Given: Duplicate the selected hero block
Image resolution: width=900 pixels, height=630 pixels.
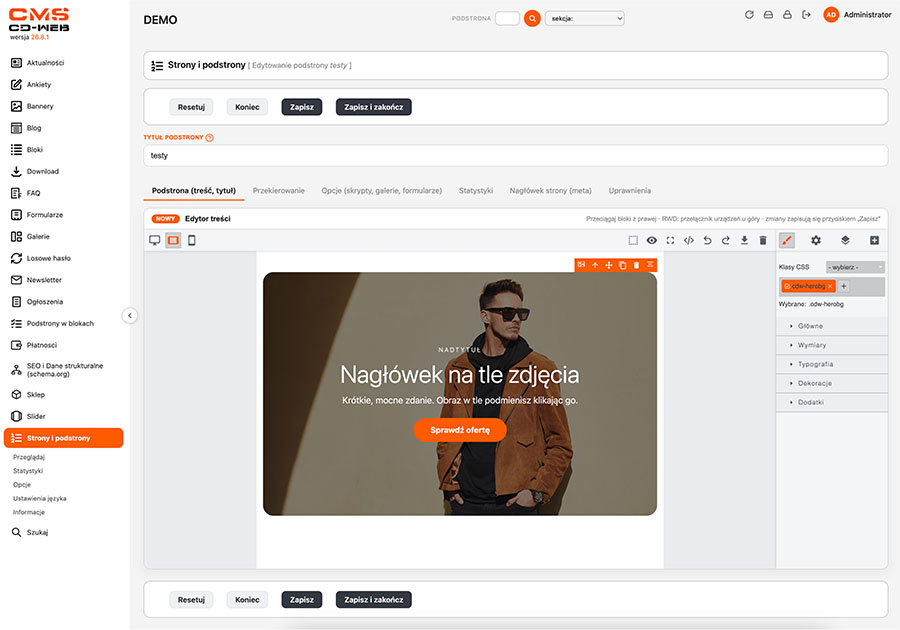Looking at the screenshot, I should click(x=622, y=265).
